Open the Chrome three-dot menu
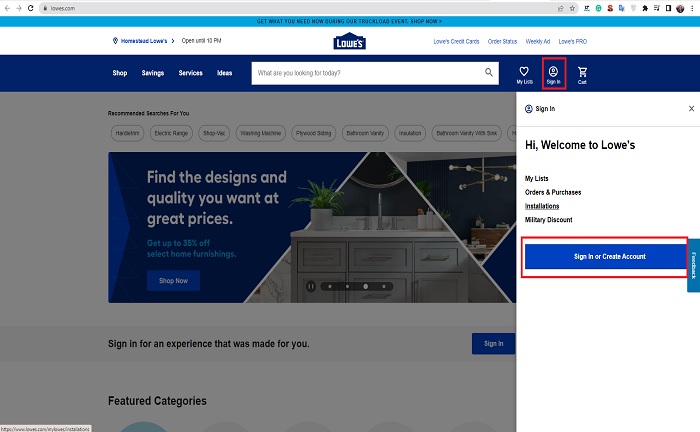The height and width of the screenshot is (432, 700). (693, 8)
